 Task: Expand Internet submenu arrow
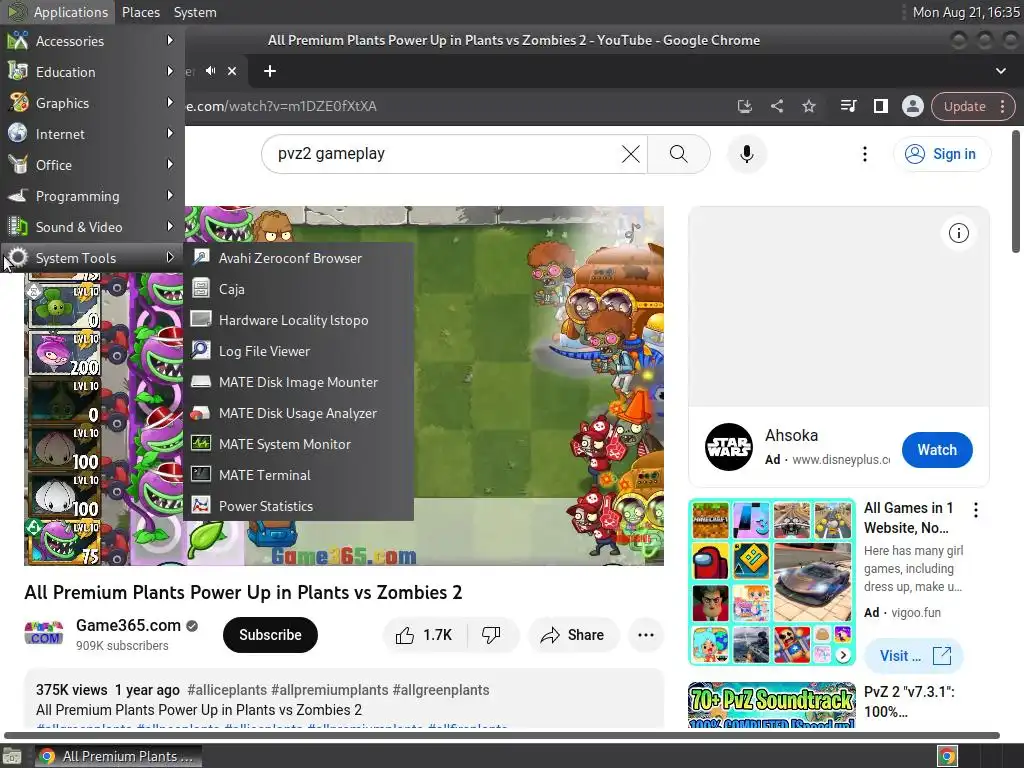click(170, 133)
